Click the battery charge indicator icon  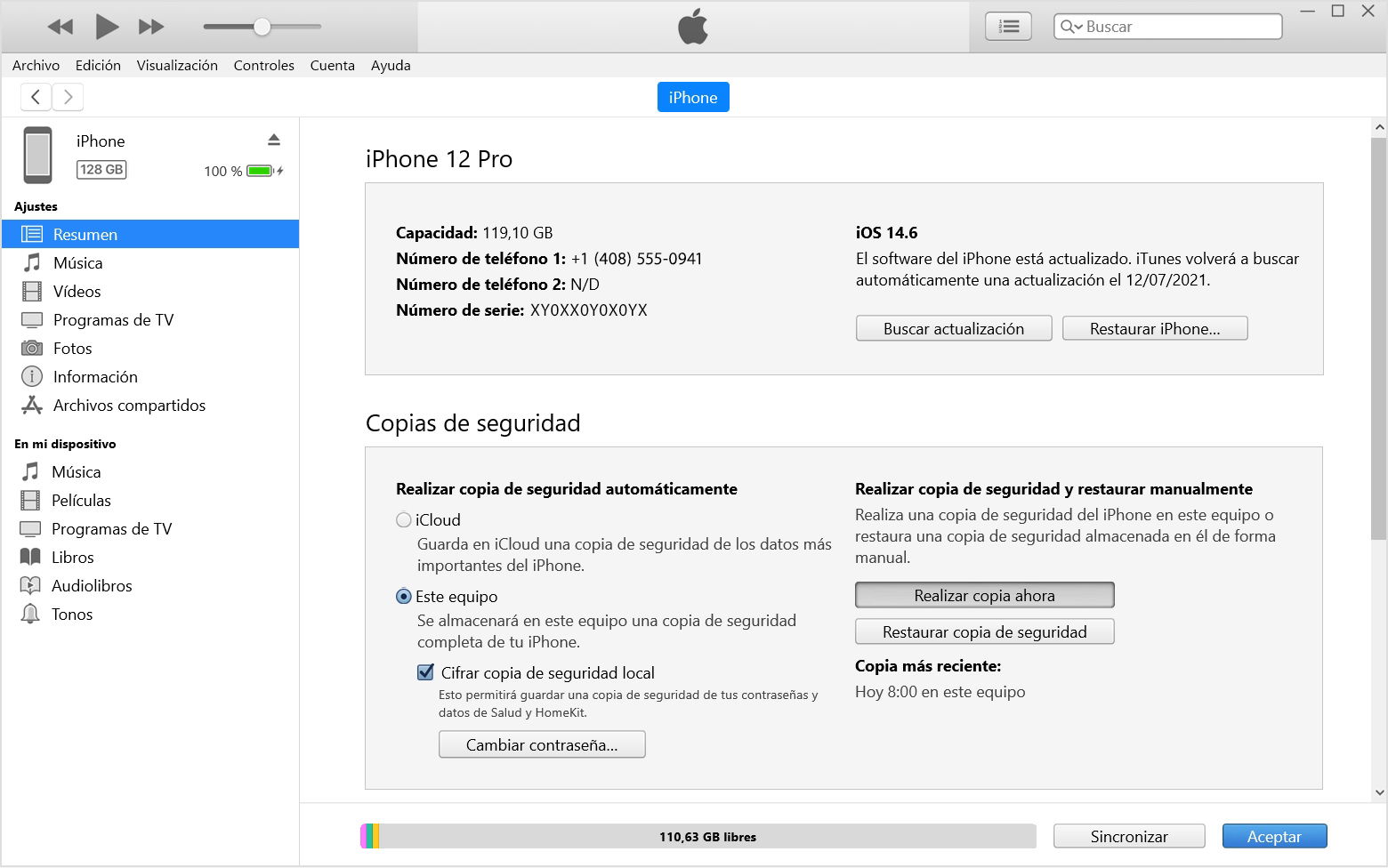point(264,171)
